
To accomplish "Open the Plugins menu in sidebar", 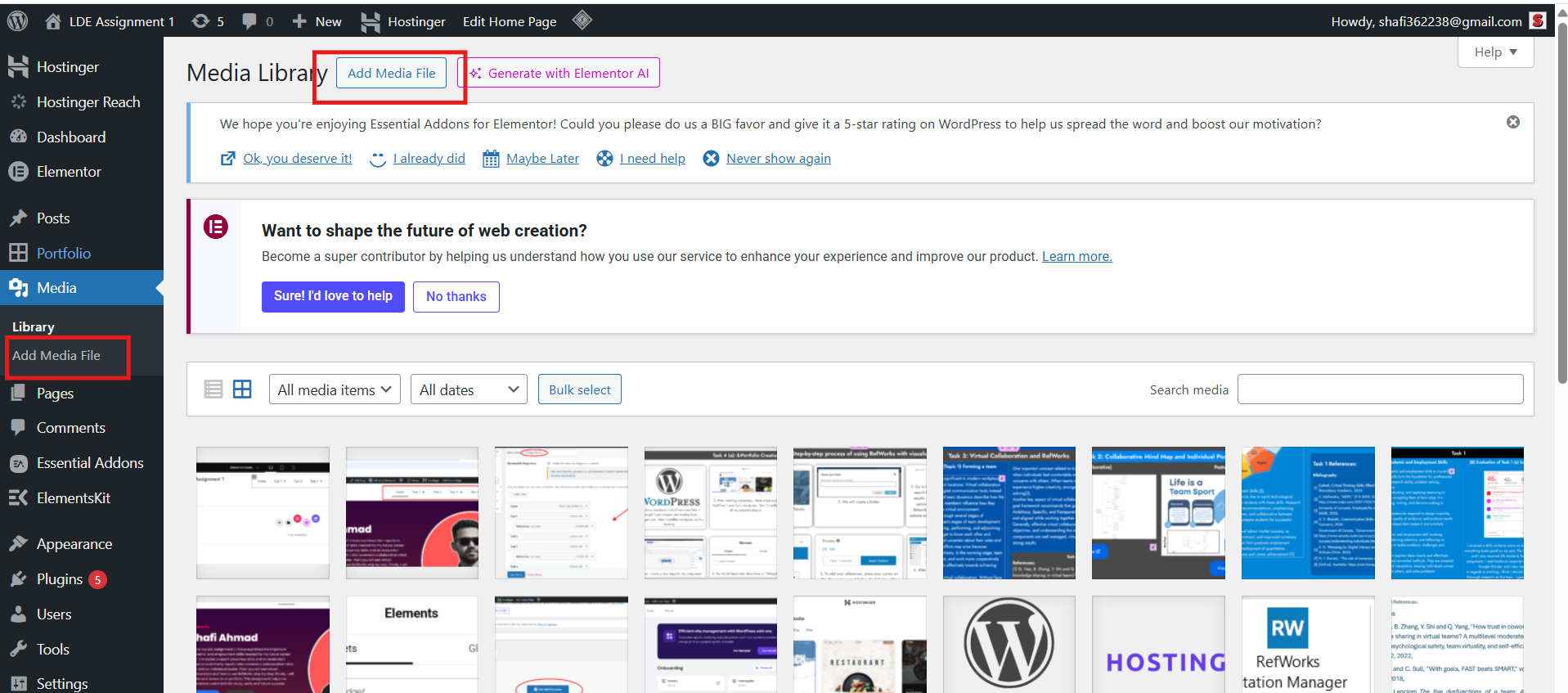I will click(x=60, y=579).
